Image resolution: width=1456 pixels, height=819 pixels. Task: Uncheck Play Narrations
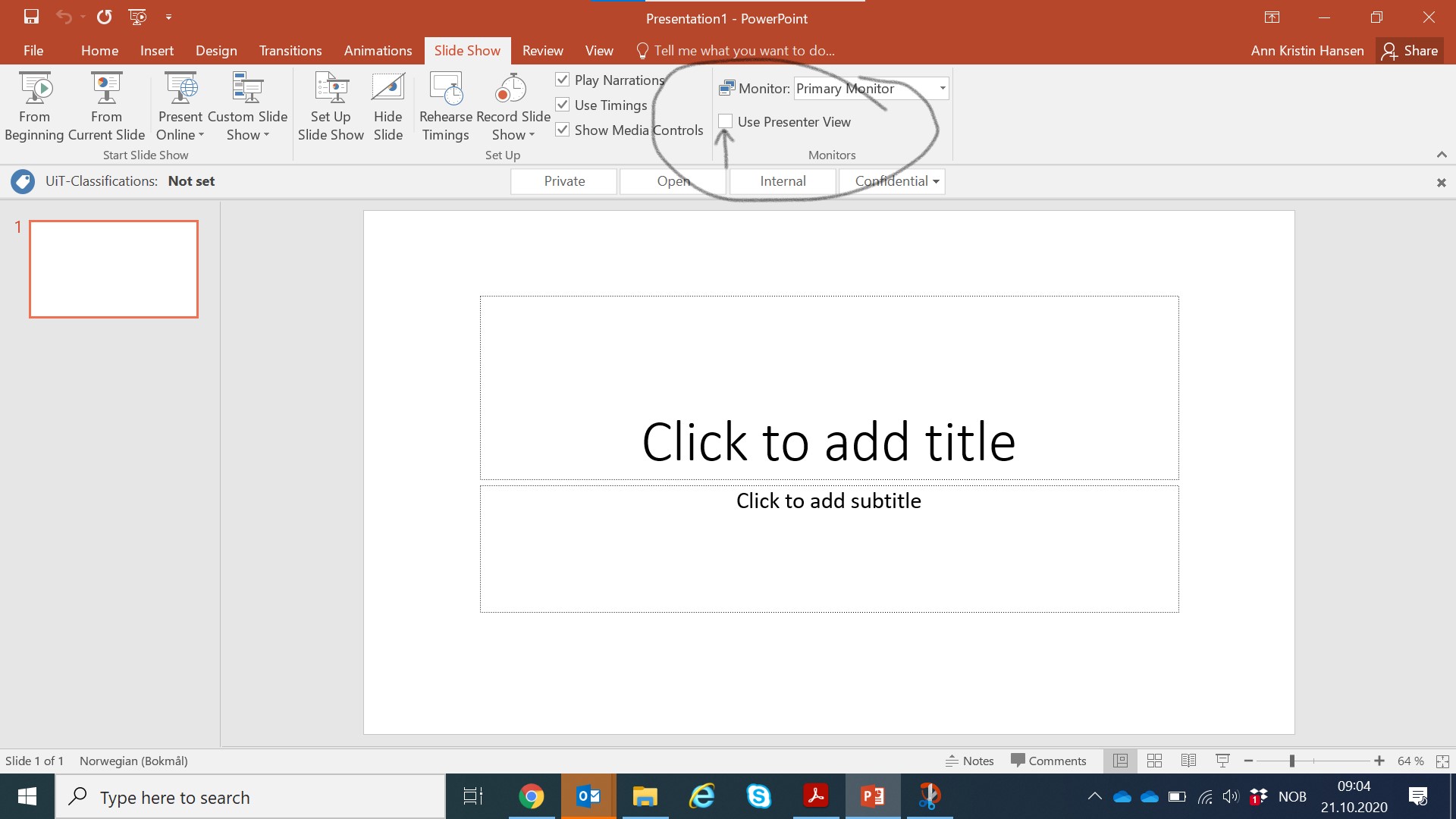click(563, 80)
